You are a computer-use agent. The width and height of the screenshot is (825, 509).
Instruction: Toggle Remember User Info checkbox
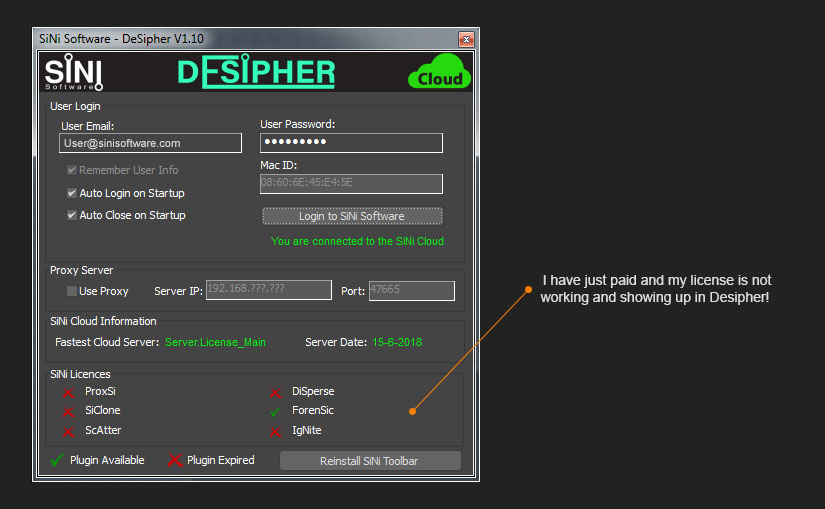(72, 170)
